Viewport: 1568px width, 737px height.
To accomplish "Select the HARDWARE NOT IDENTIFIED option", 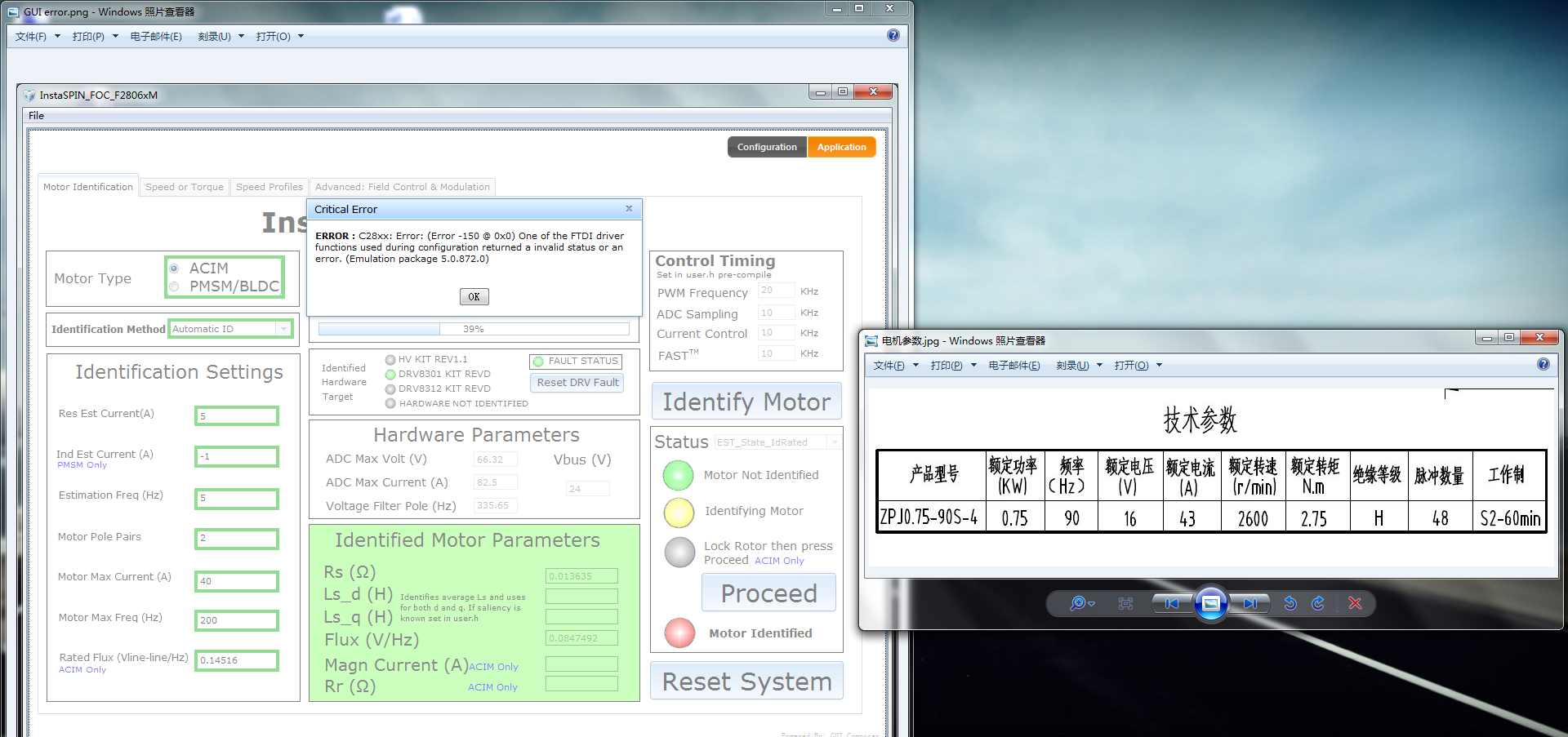I will pos(390,403).
